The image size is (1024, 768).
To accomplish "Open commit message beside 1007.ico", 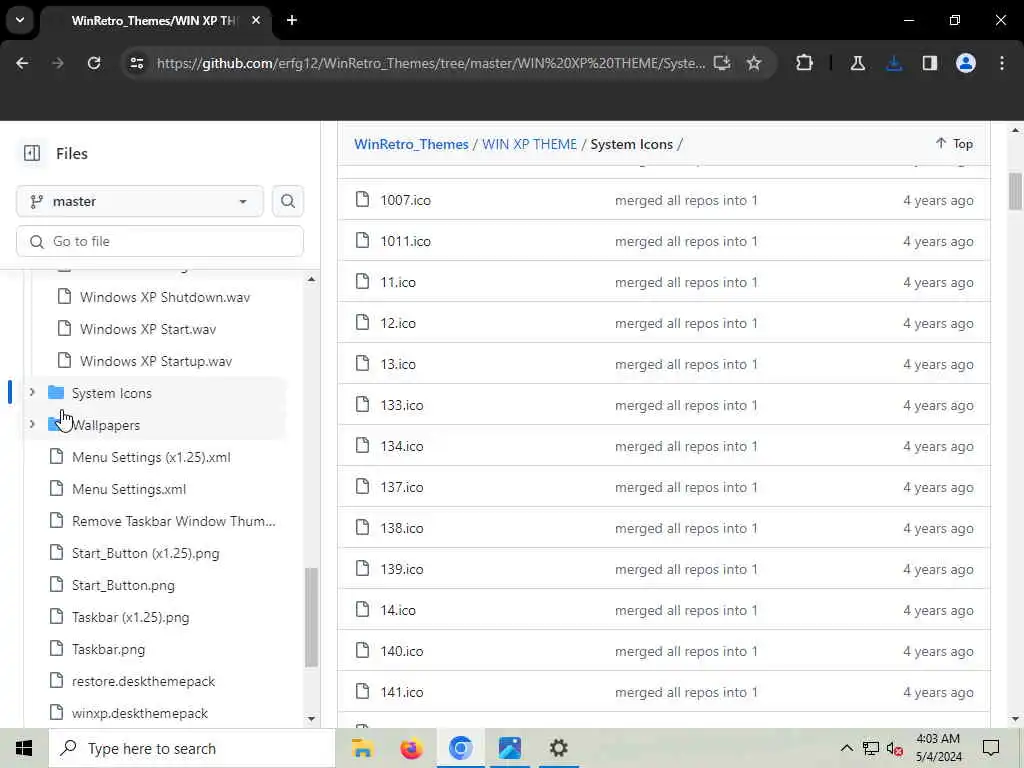I will (686, 200).
